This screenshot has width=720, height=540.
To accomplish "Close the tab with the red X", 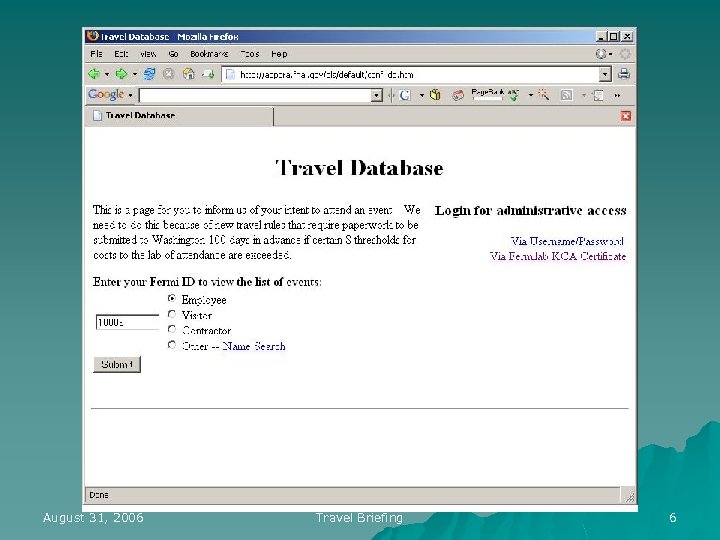I will [625, 116].
